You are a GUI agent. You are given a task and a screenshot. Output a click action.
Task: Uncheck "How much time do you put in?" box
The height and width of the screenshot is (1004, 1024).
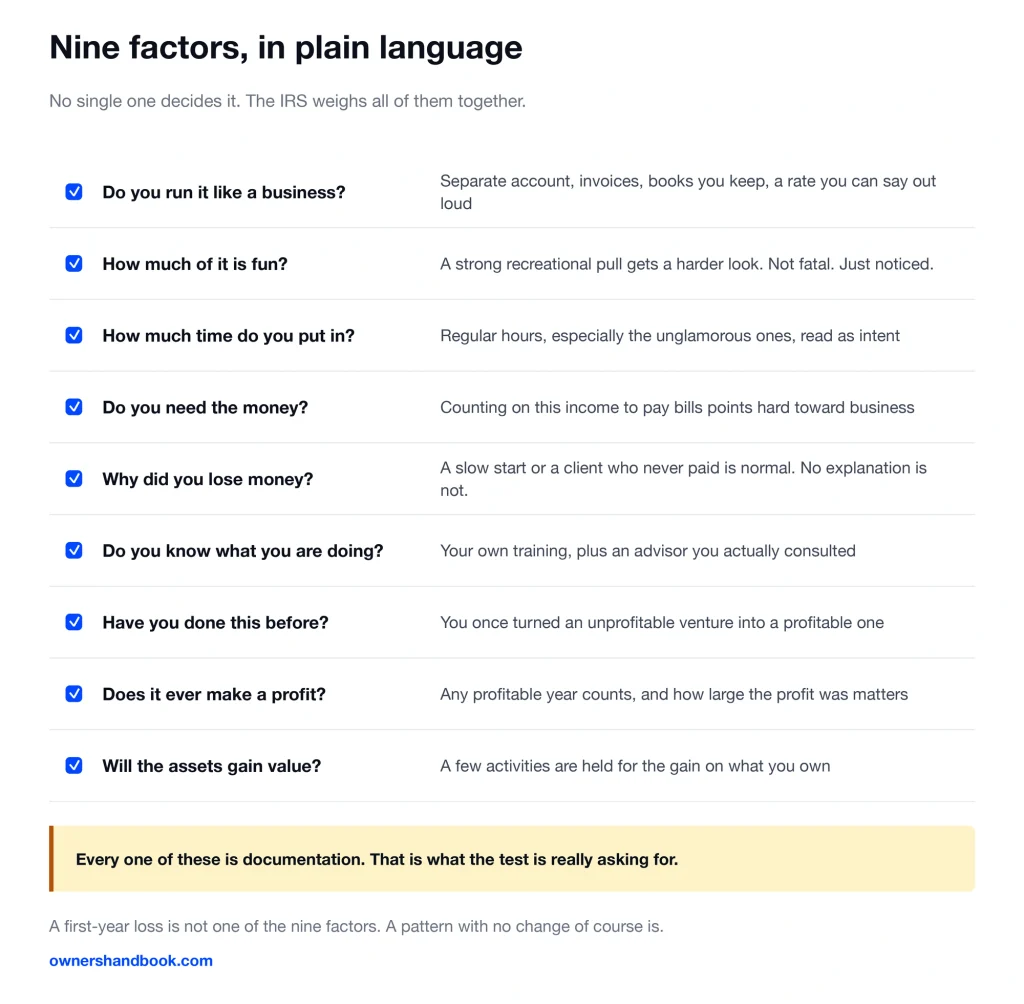74,336
